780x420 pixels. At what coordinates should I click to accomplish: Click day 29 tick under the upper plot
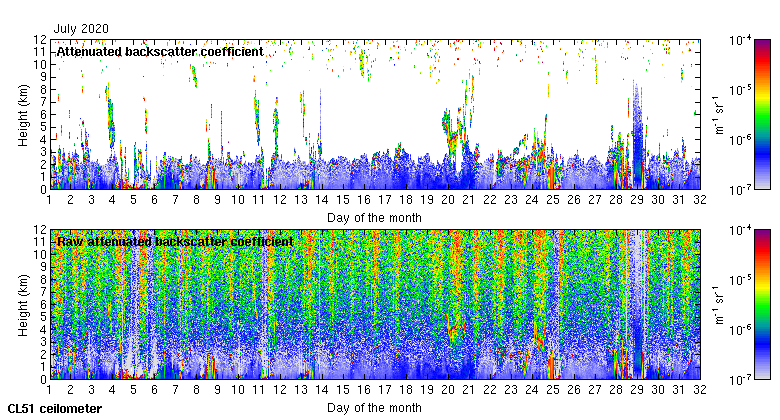click(637, 200)
